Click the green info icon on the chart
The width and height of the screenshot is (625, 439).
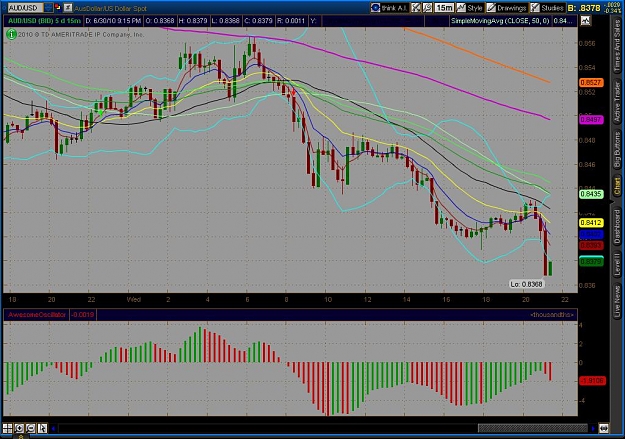click(11, 35)
